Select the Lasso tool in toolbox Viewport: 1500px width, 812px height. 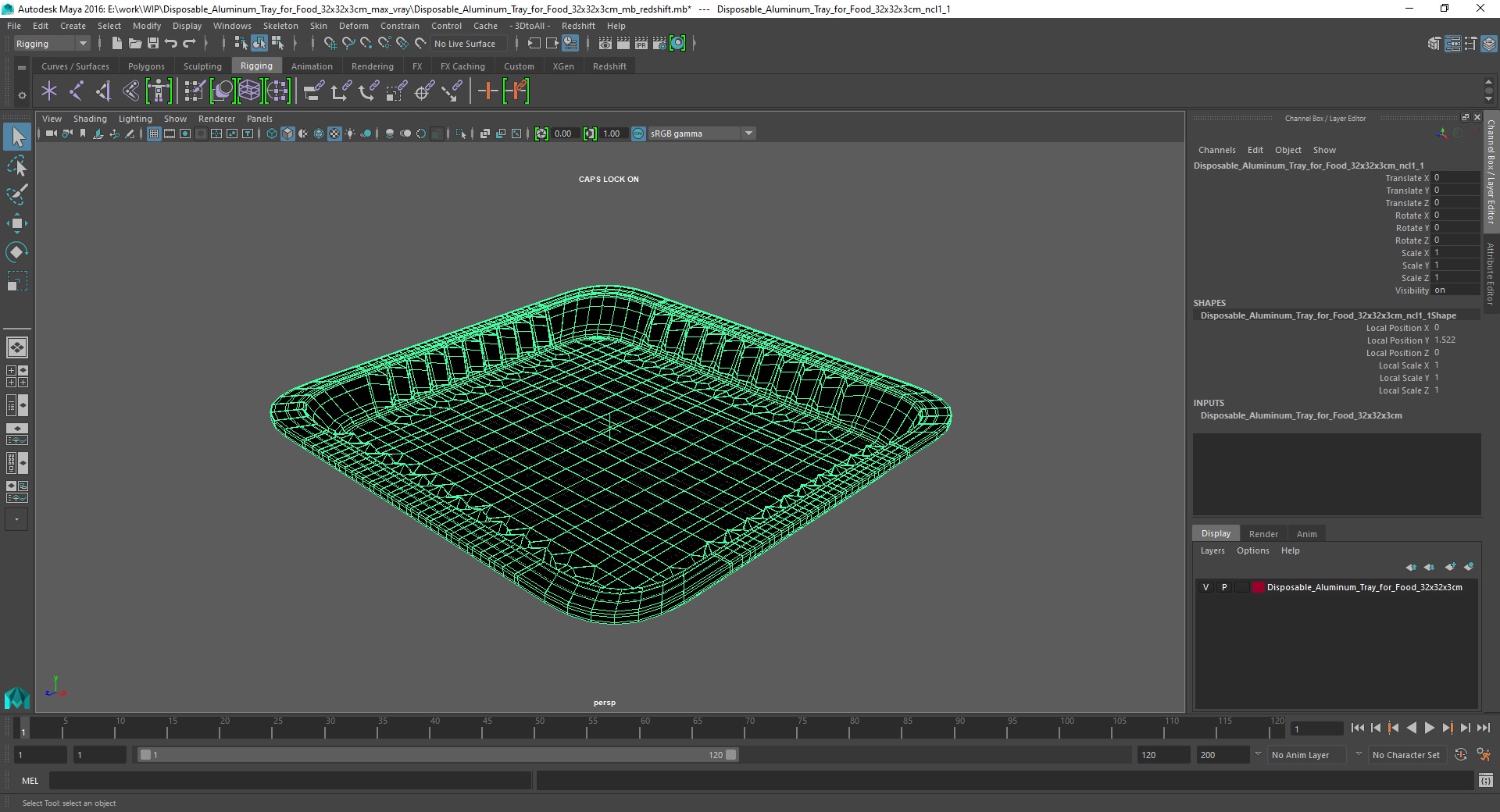[16, 166]
